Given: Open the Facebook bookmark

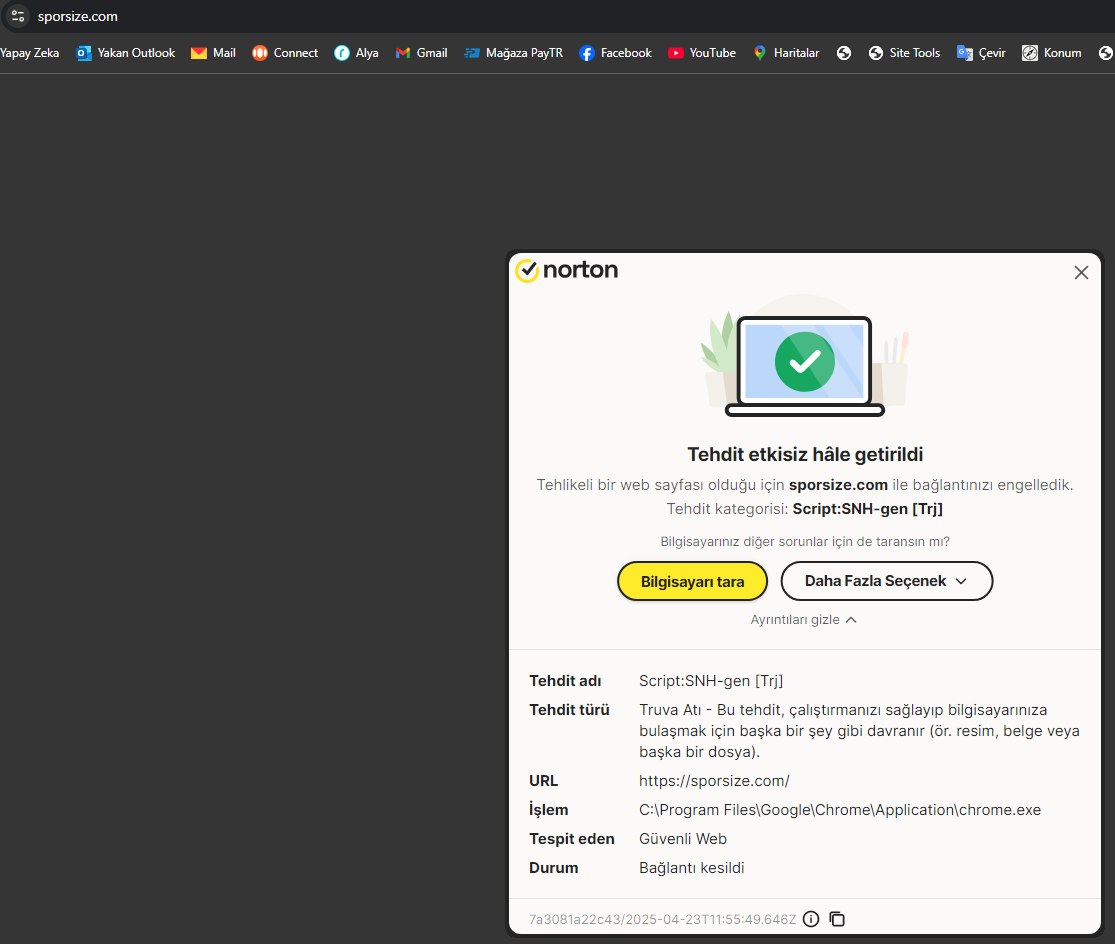Looking at the screenshot, I should [615, 53].
